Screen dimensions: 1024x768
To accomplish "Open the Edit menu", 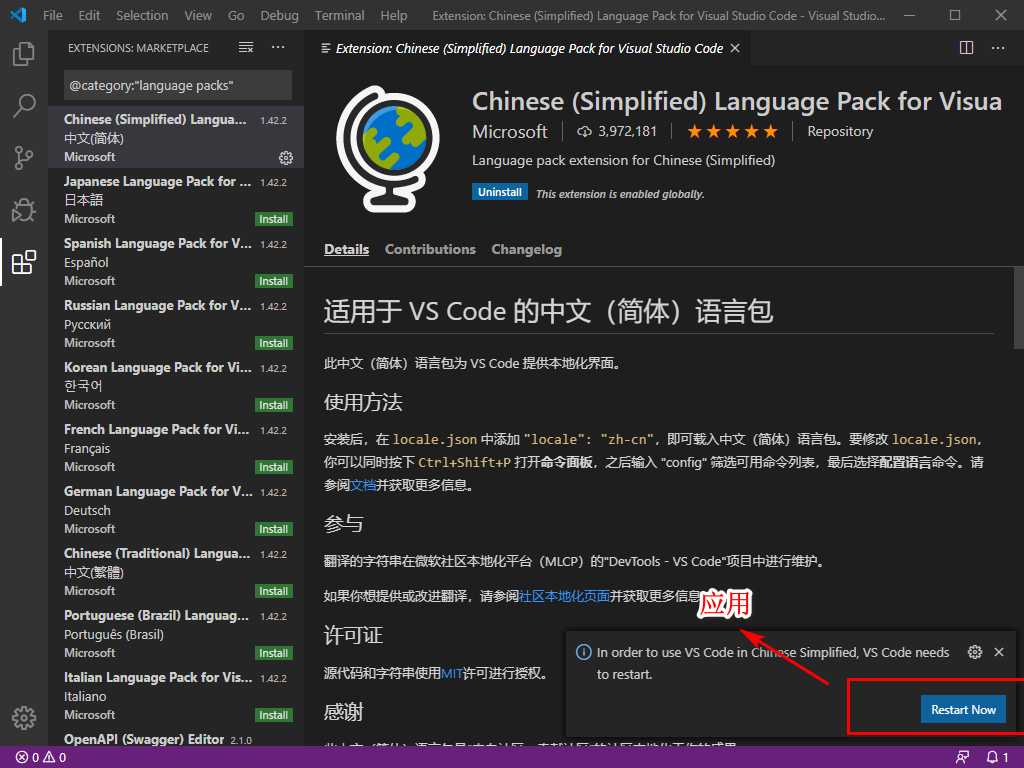I will tap(89, 15).
